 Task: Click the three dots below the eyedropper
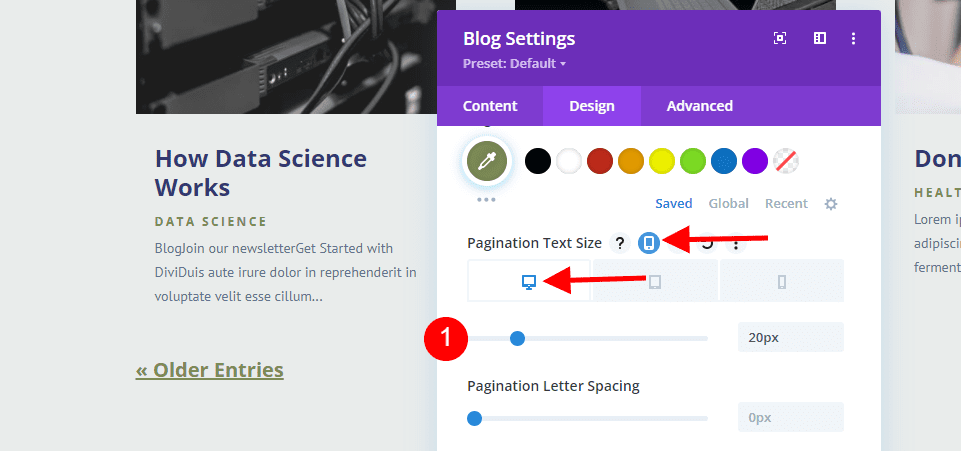click(x=486, y=199)
